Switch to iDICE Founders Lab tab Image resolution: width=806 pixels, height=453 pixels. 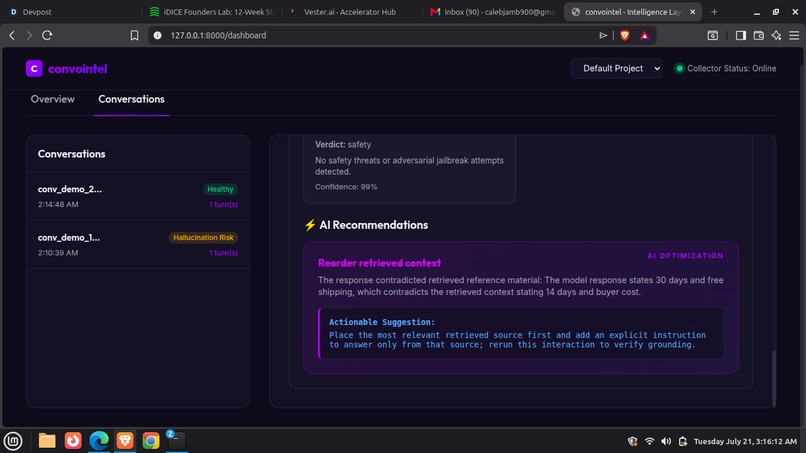point(212,12)
